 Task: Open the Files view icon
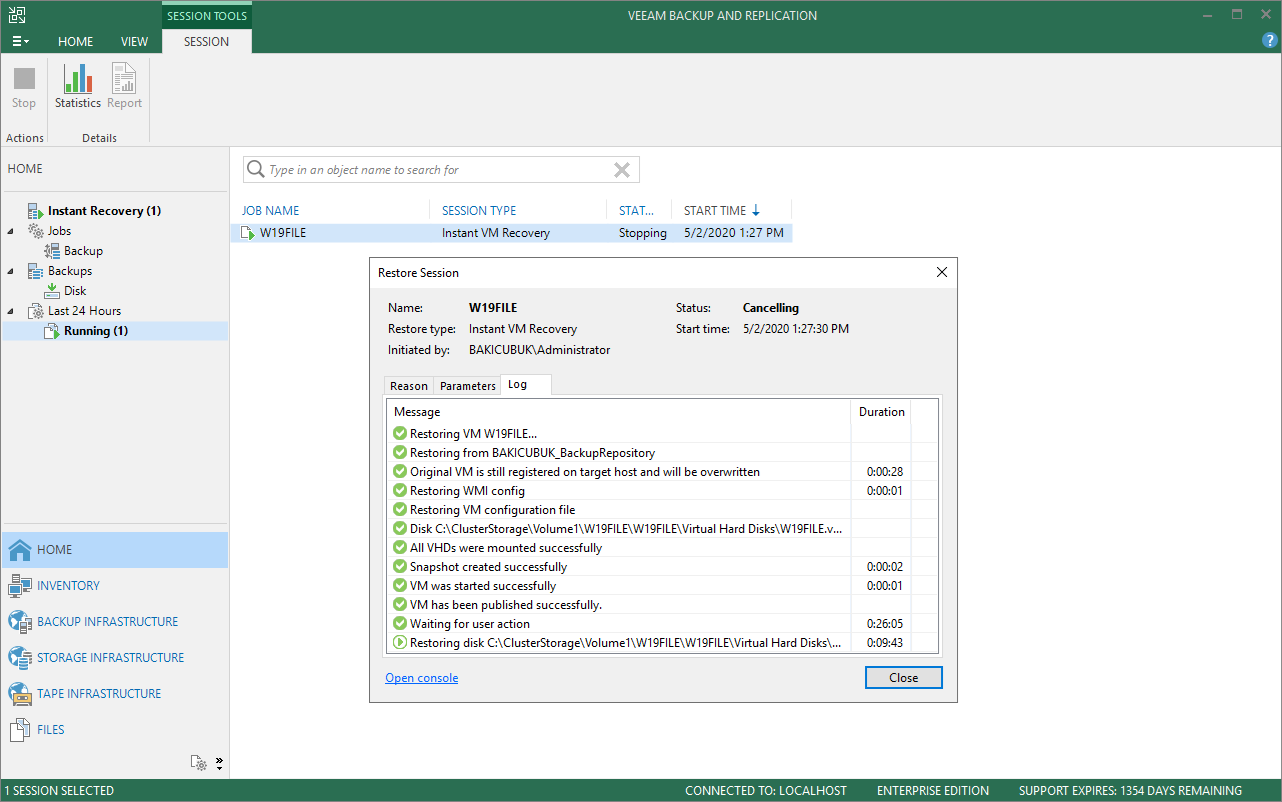20,730
